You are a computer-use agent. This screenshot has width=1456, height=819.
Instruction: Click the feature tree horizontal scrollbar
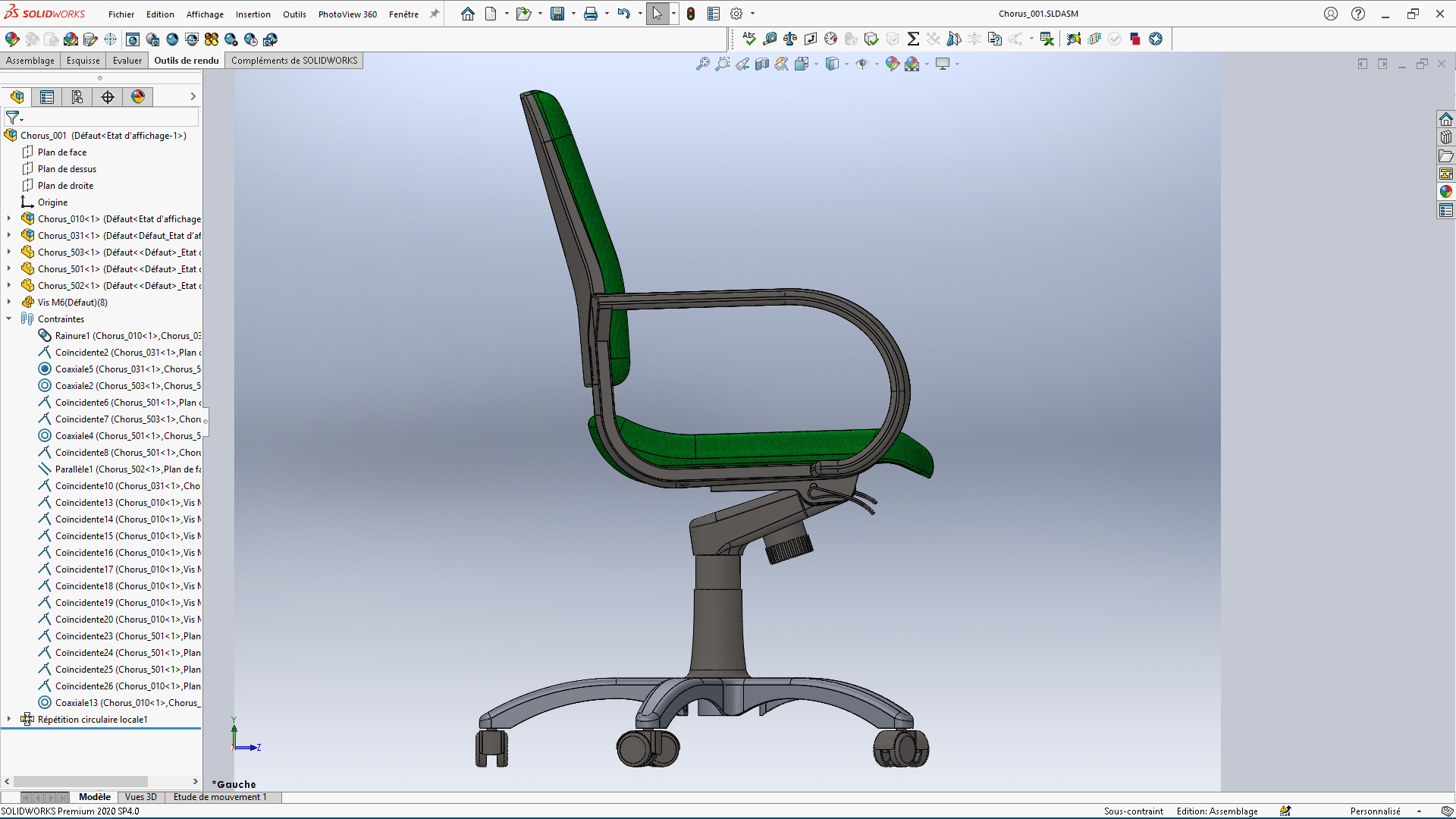click(80, 781)
